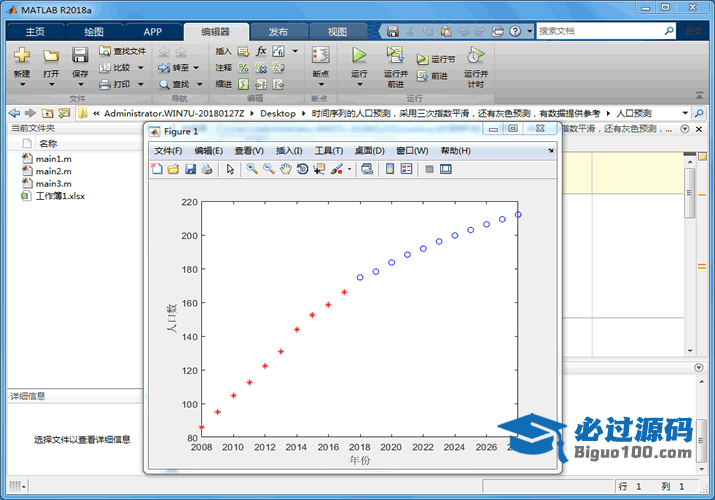
Task: Open Figure 1 窗口(W) menu
Action: click(x=412, y=151)
